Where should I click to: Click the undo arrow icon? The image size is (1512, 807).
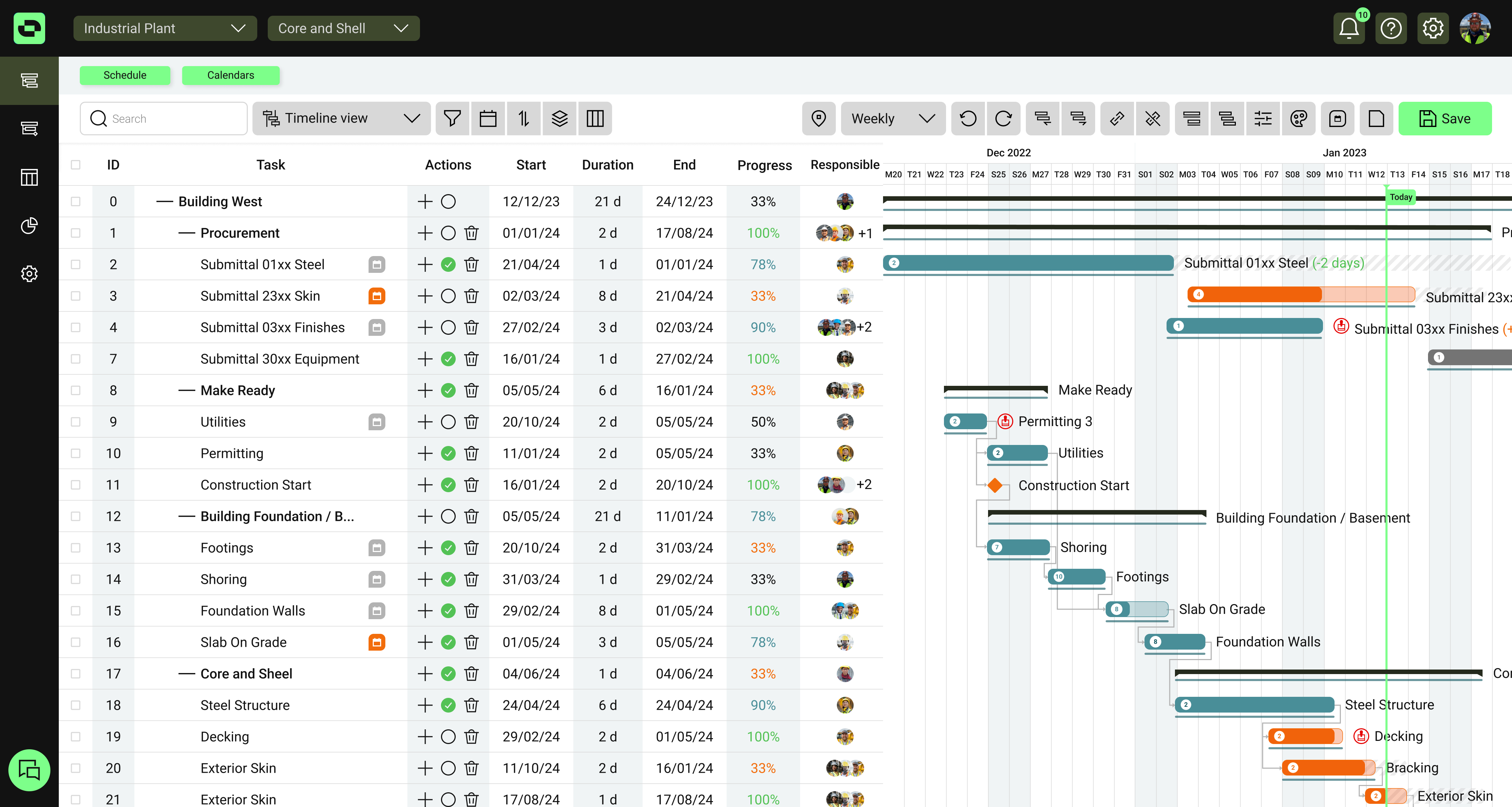(x=968, y=119)
